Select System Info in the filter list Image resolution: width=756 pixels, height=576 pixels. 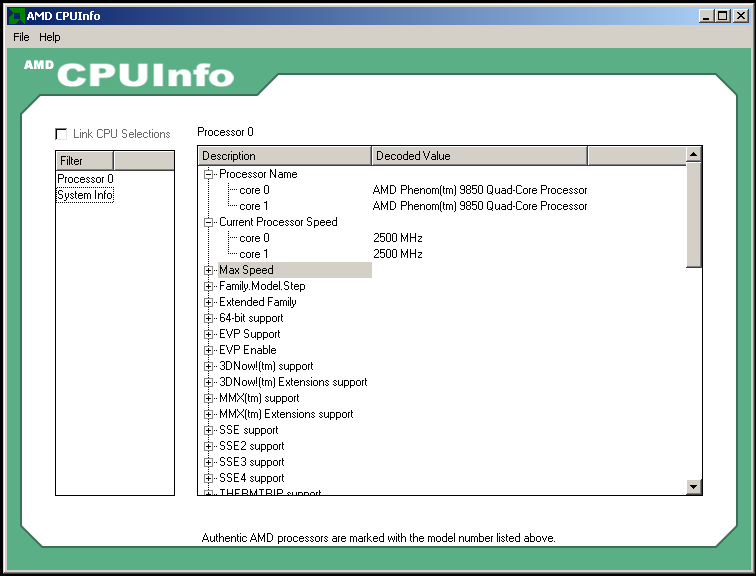click(85, 195)
